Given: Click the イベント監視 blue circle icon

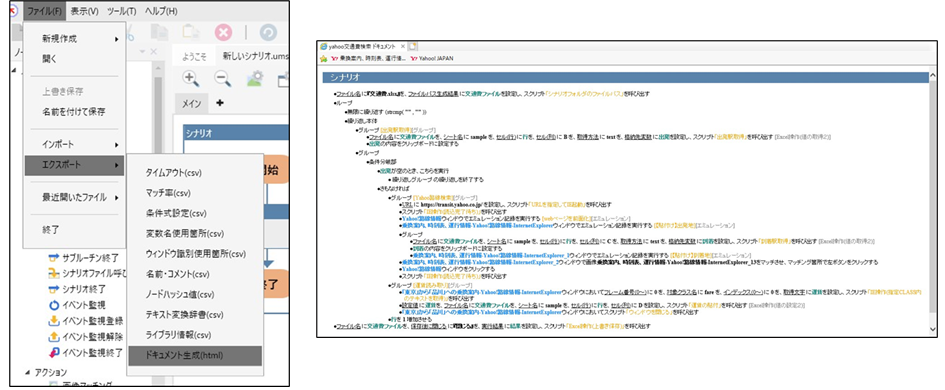Looking at the screenshot, I should [54, 305].
